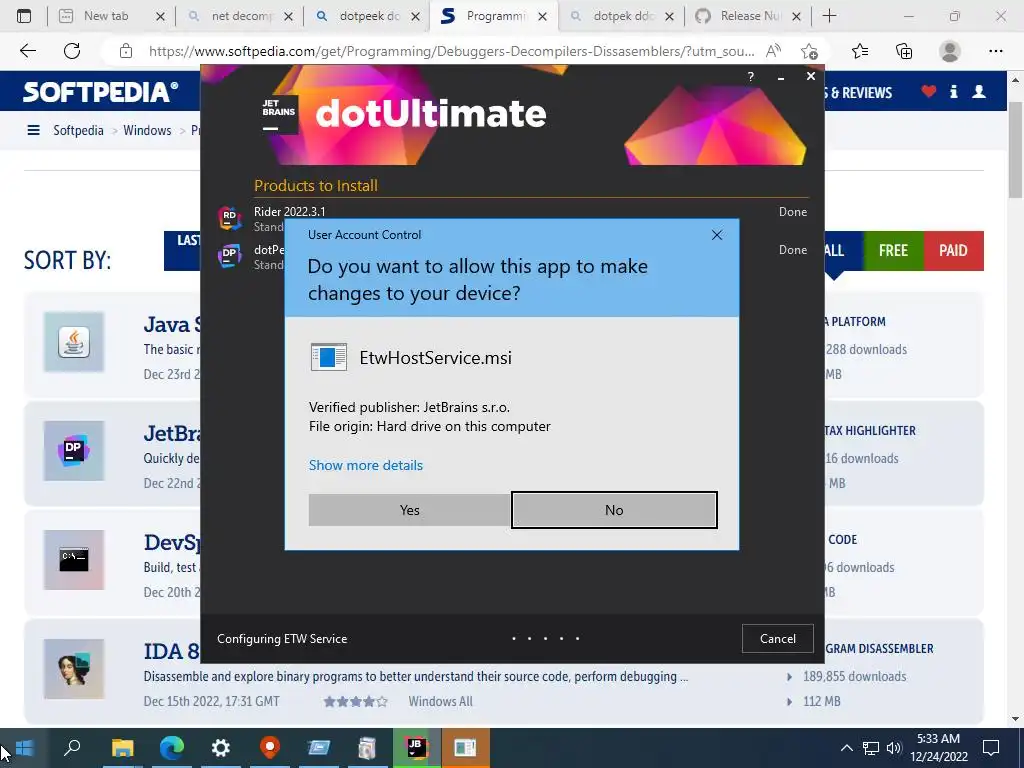Switch to the 'net decomp' search tab
1024x768 pixels.
pyautogui.click(x=240, y=16)
